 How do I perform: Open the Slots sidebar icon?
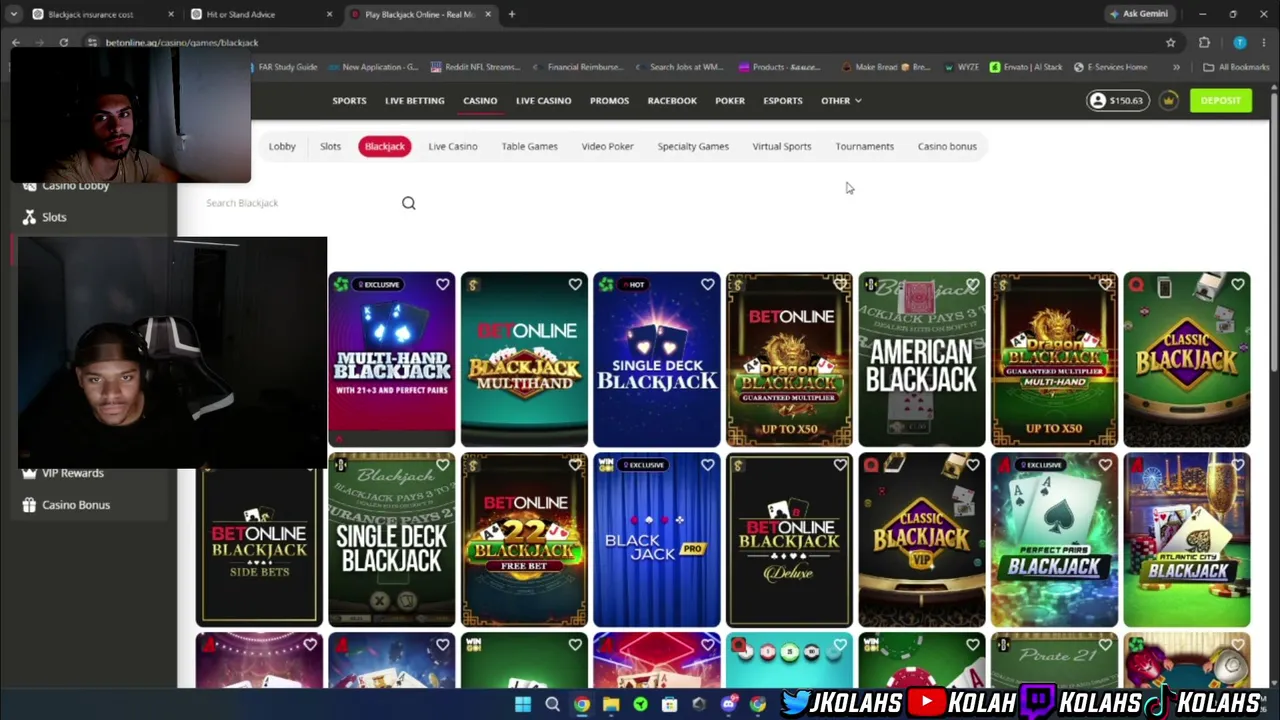point(29,217)
